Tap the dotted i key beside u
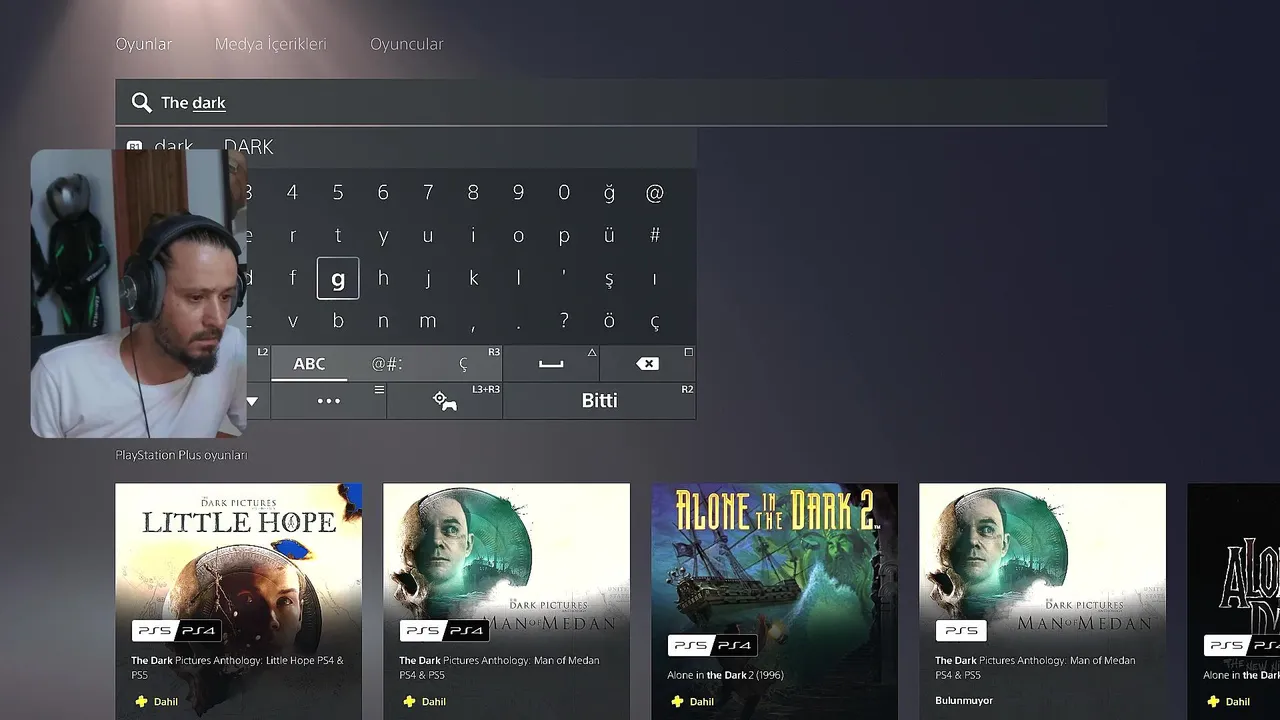This screenshot has height=720, width=1280. (x=473, y=236)
